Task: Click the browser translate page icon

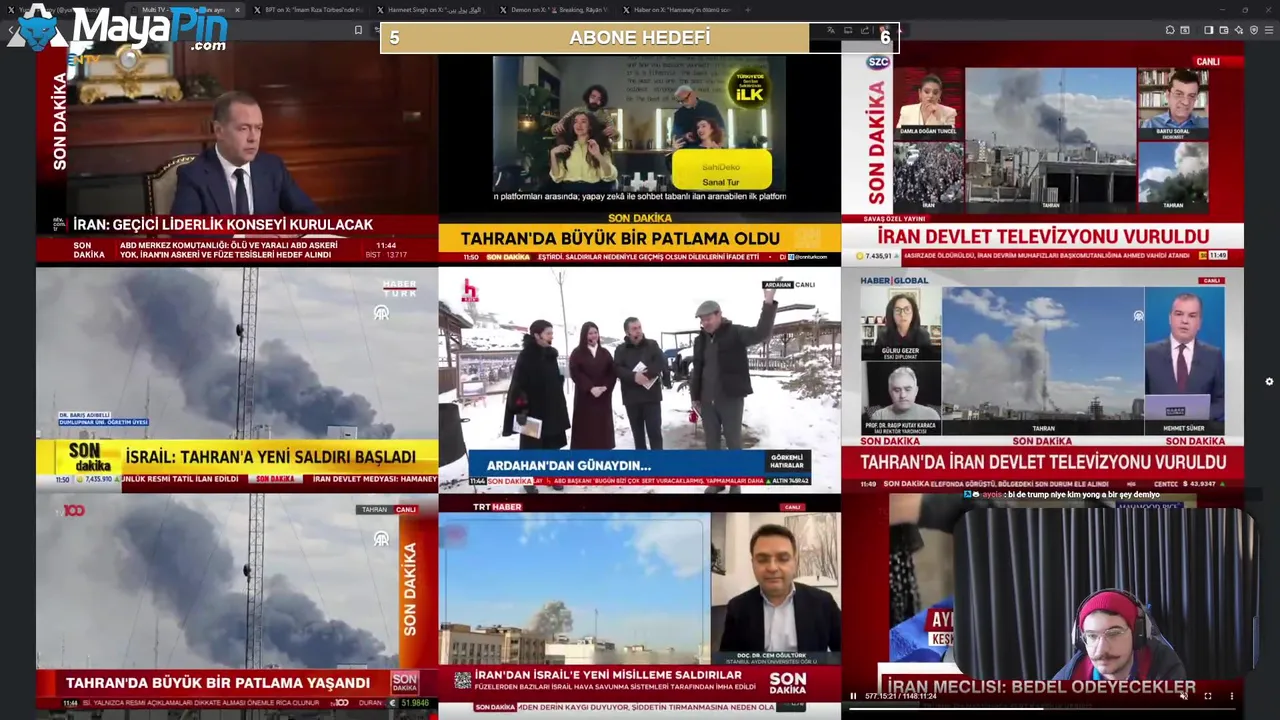Action: pos(830,30)
